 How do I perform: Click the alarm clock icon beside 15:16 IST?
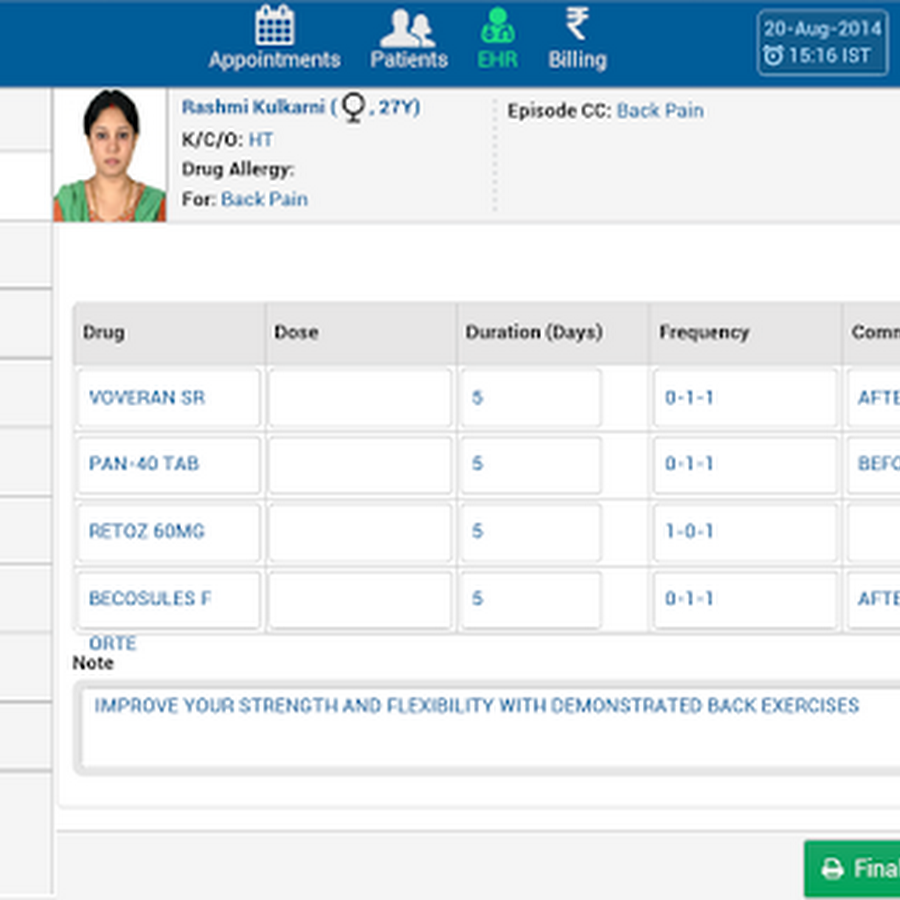[x=773, y=55]
